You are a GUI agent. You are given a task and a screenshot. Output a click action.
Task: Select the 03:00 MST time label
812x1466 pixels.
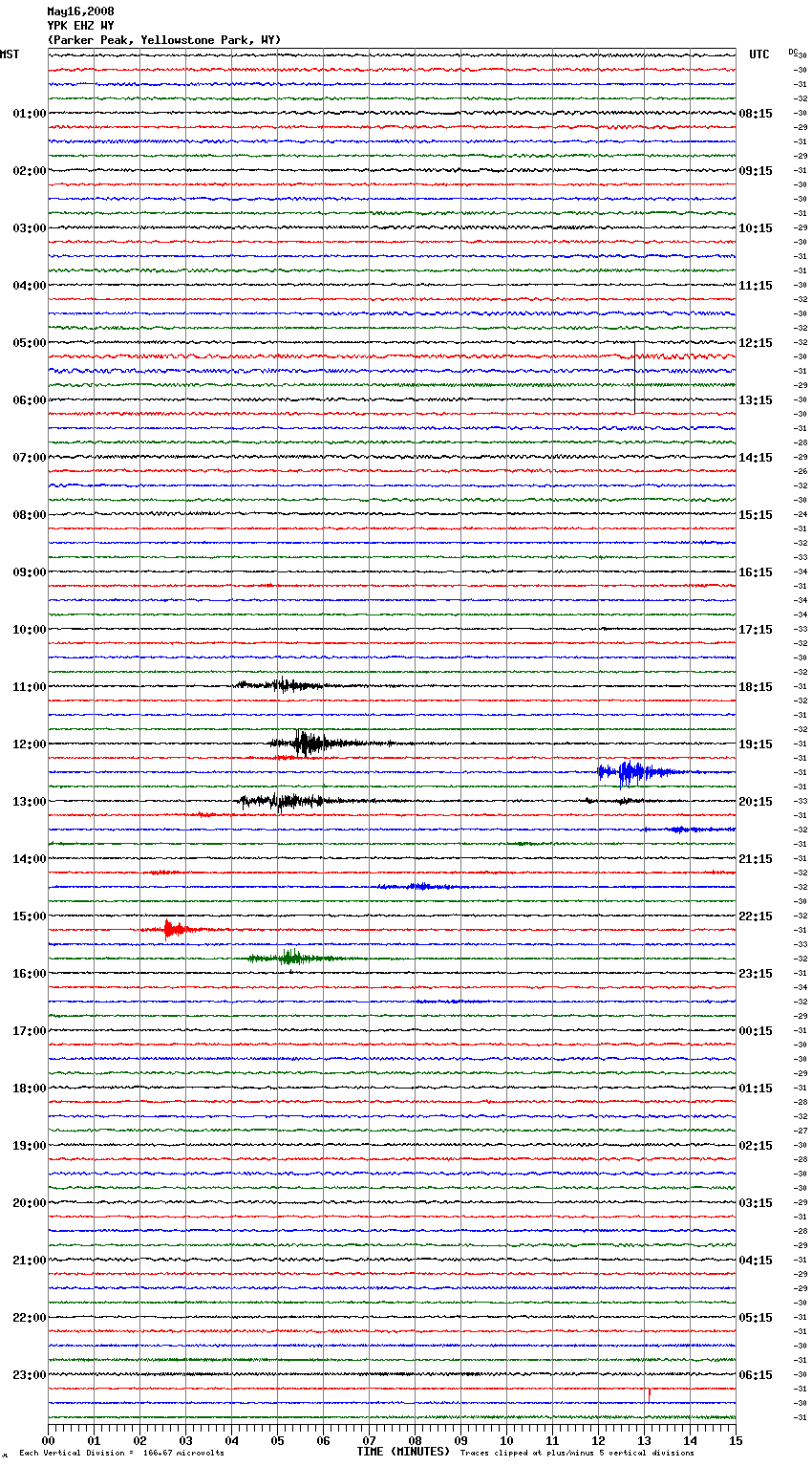coord(29,228)
